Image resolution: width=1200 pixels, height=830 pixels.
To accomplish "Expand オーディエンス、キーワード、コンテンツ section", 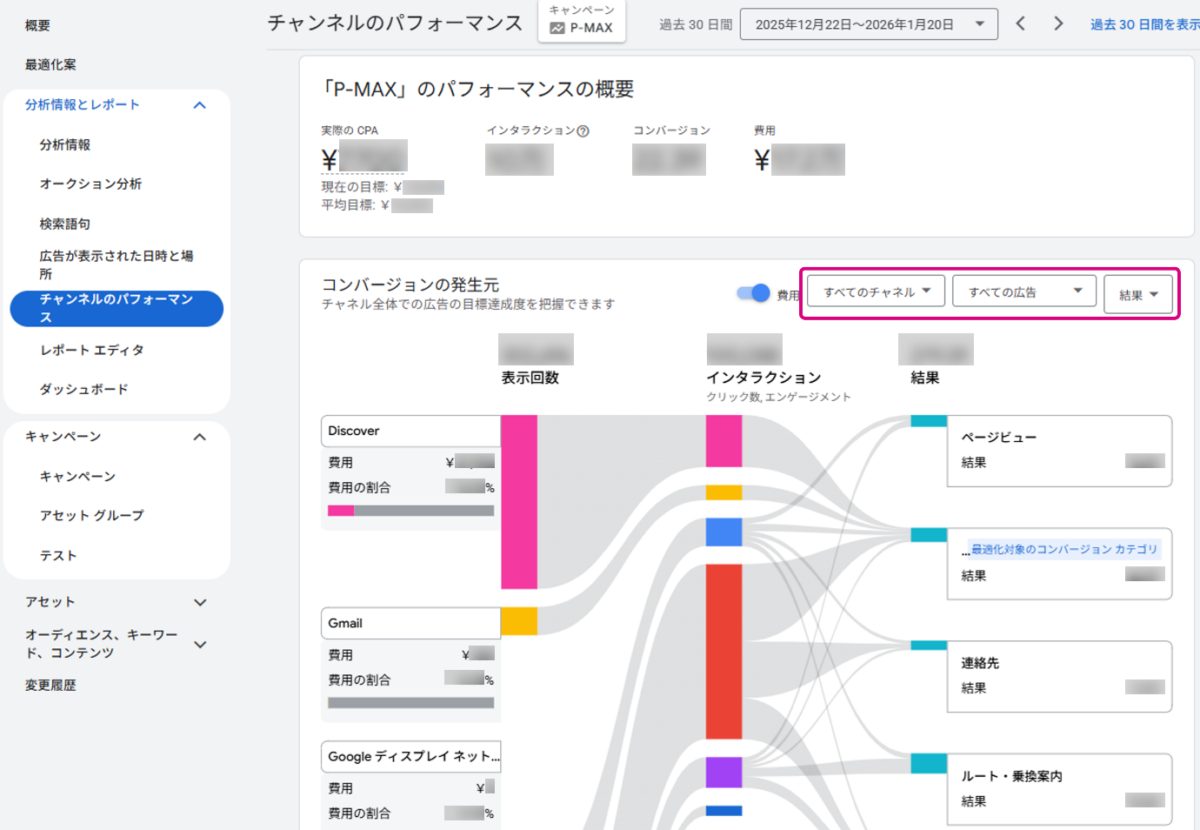I will [199, 644].
